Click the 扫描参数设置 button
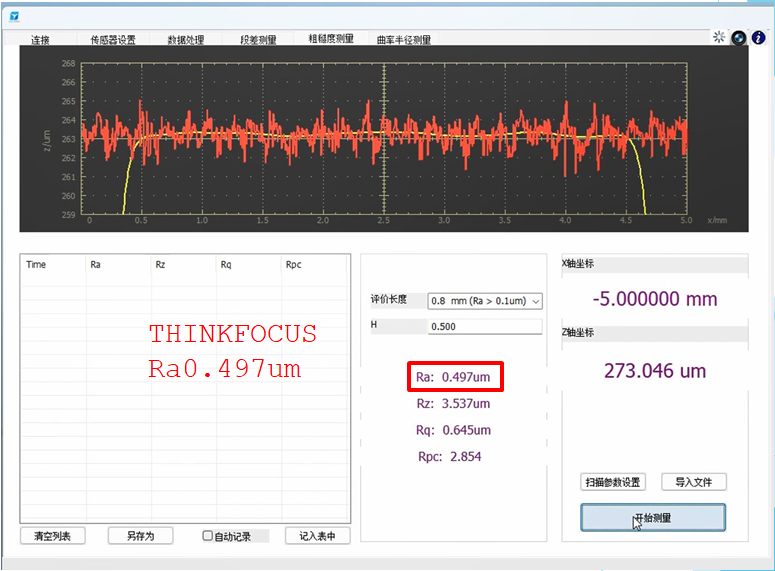The width and height of the screenshot is (775, 571). tap(613, 482)
